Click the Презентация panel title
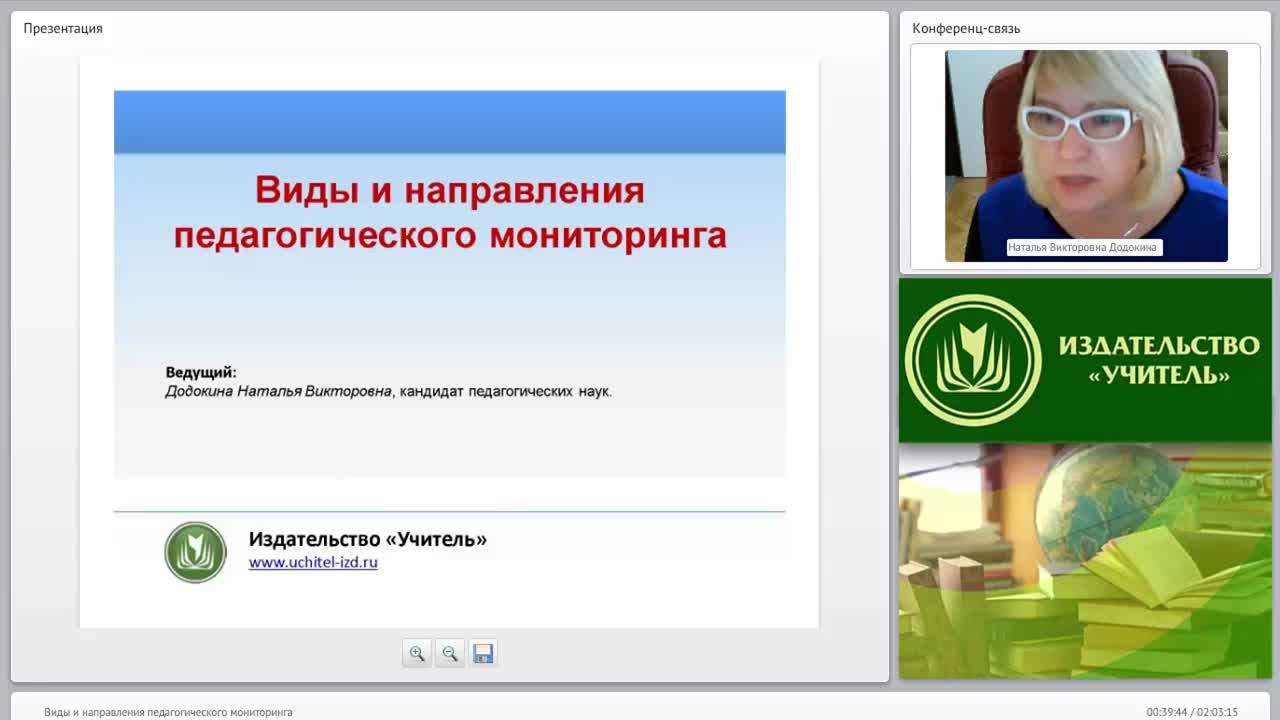The image size is (1280, 720). pos(63,28)
